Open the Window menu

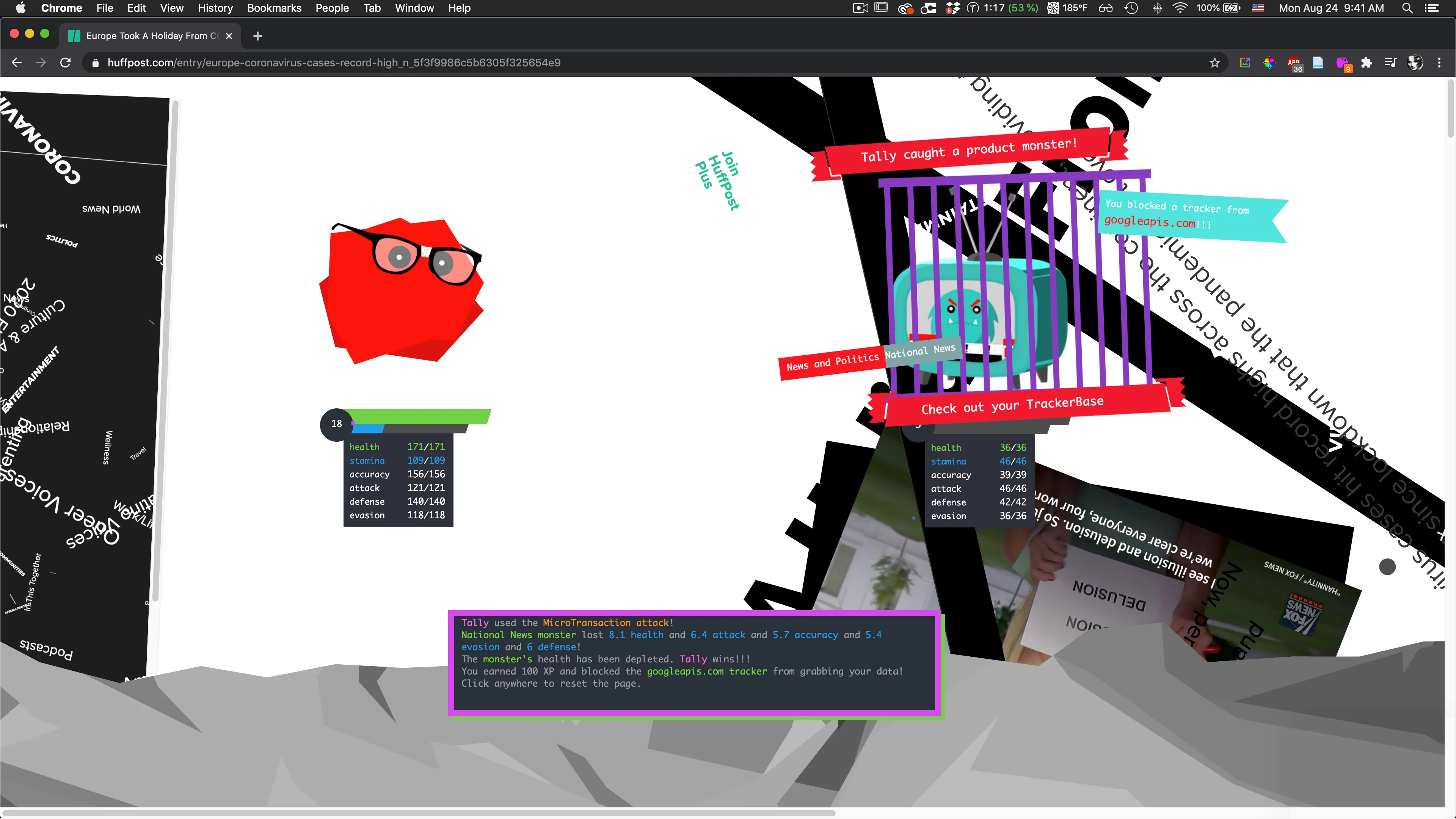414,8
